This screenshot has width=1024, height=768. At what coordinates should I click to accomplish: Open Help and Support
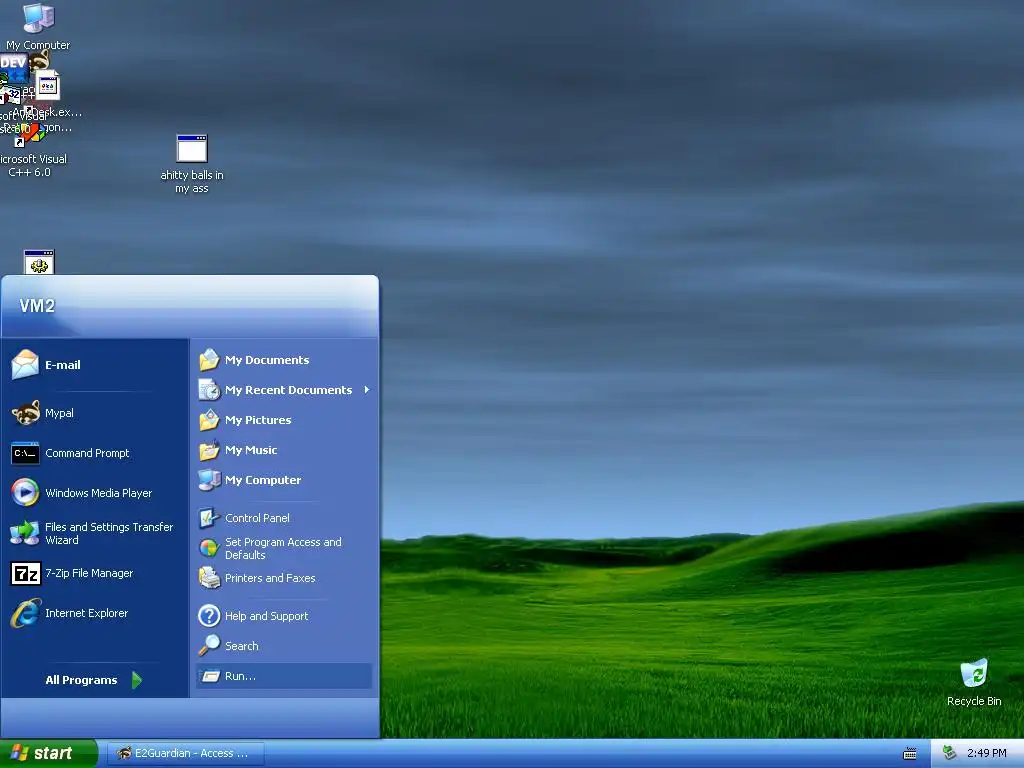283,616
